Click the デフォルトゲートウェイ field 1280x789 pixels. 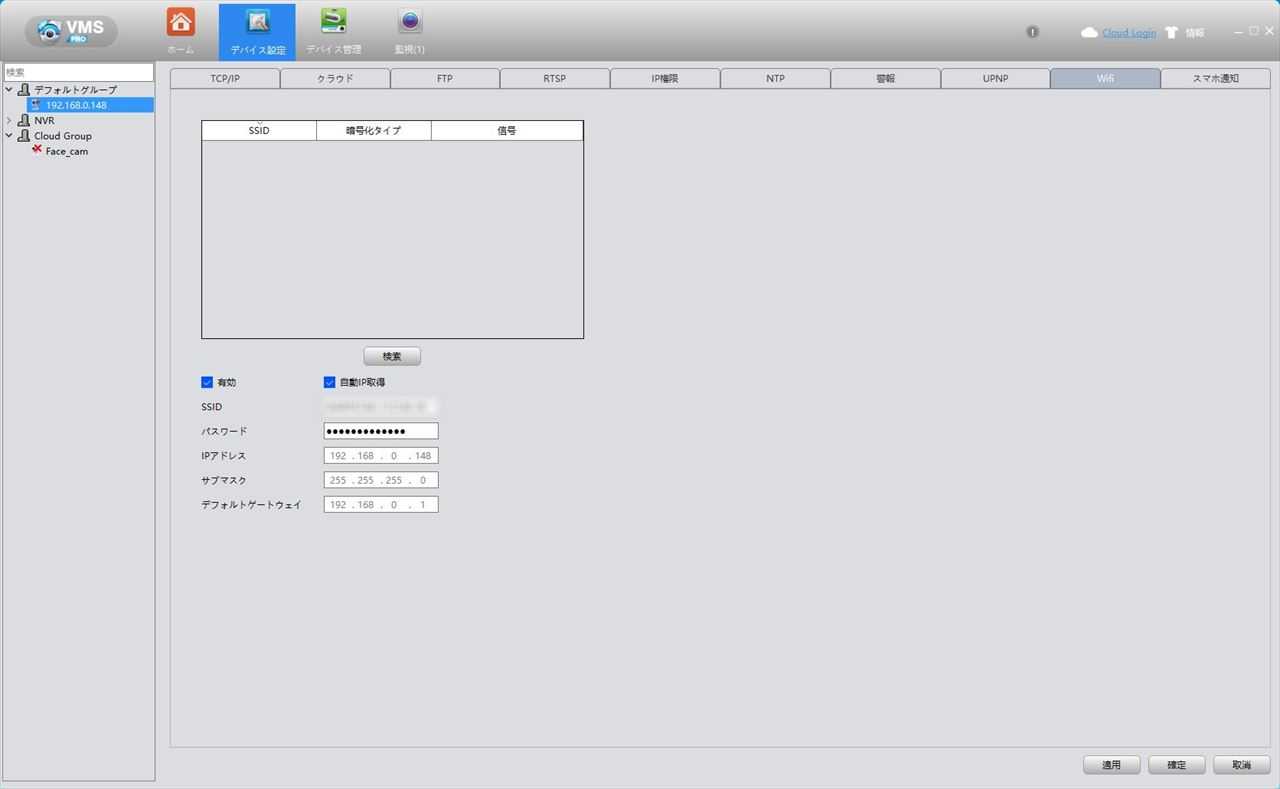(x=381, y=505)
